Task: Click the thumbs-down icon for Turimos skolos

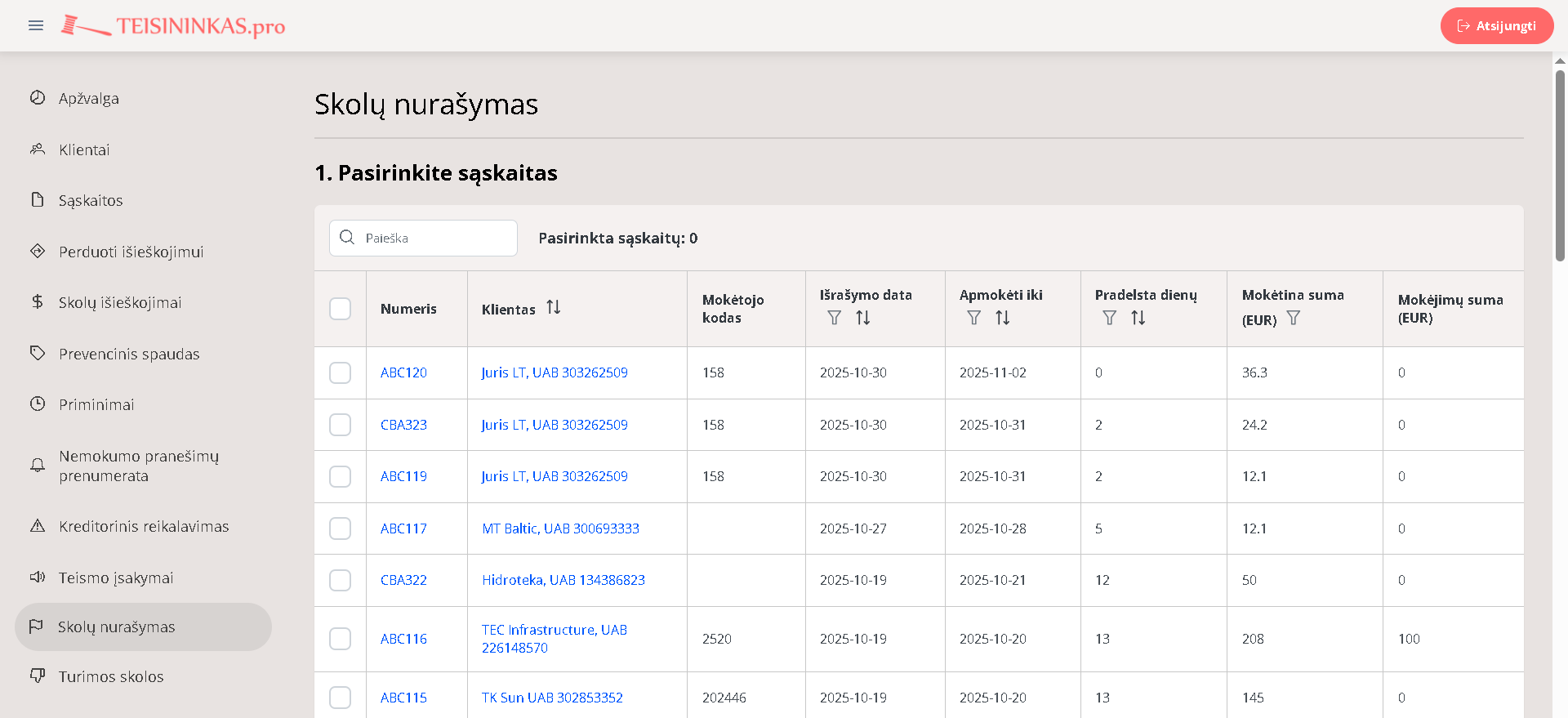Action: pos(38,676)
